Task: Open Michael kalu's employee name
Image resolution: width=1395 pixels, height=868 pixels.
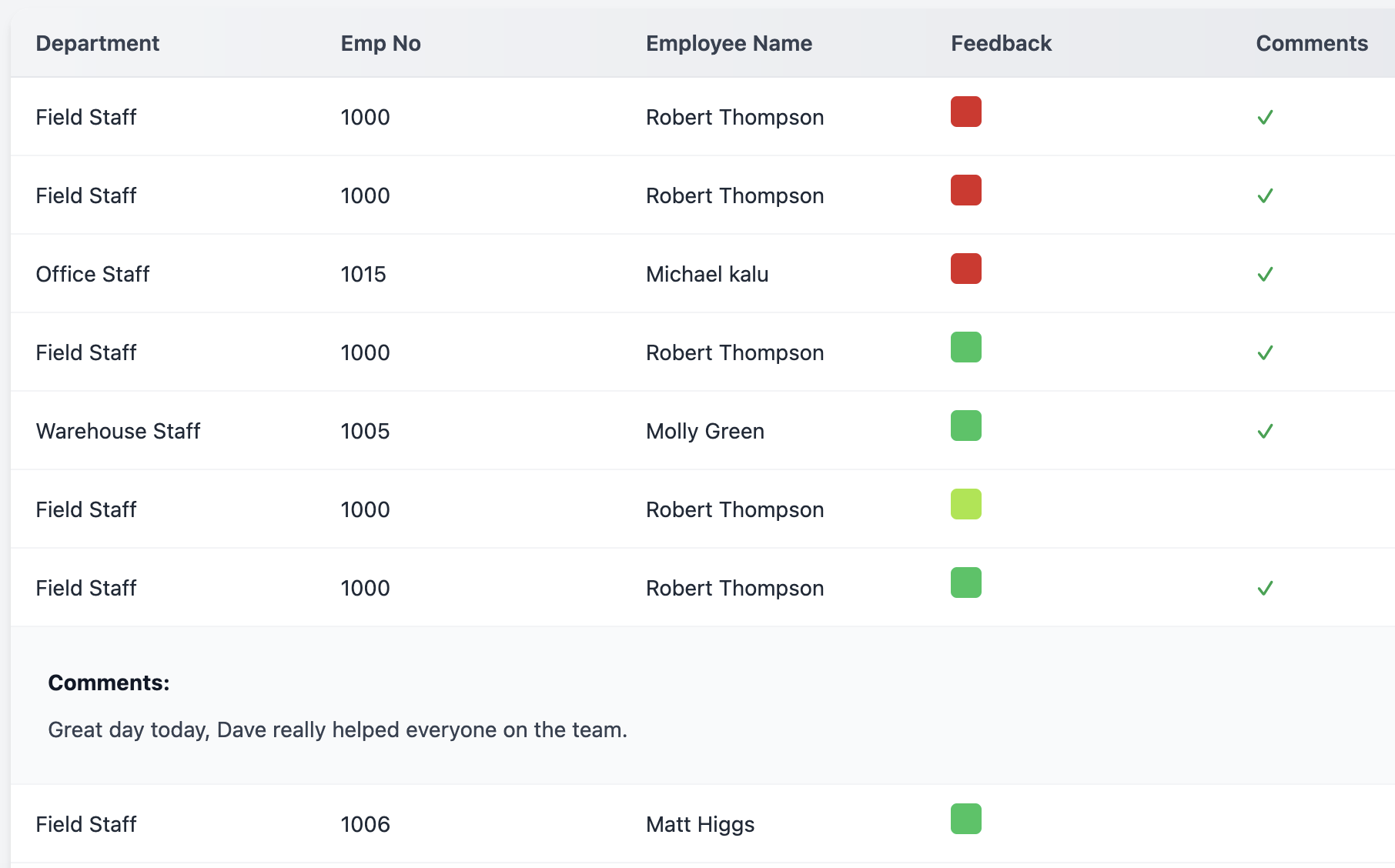Action: [707, 275]
